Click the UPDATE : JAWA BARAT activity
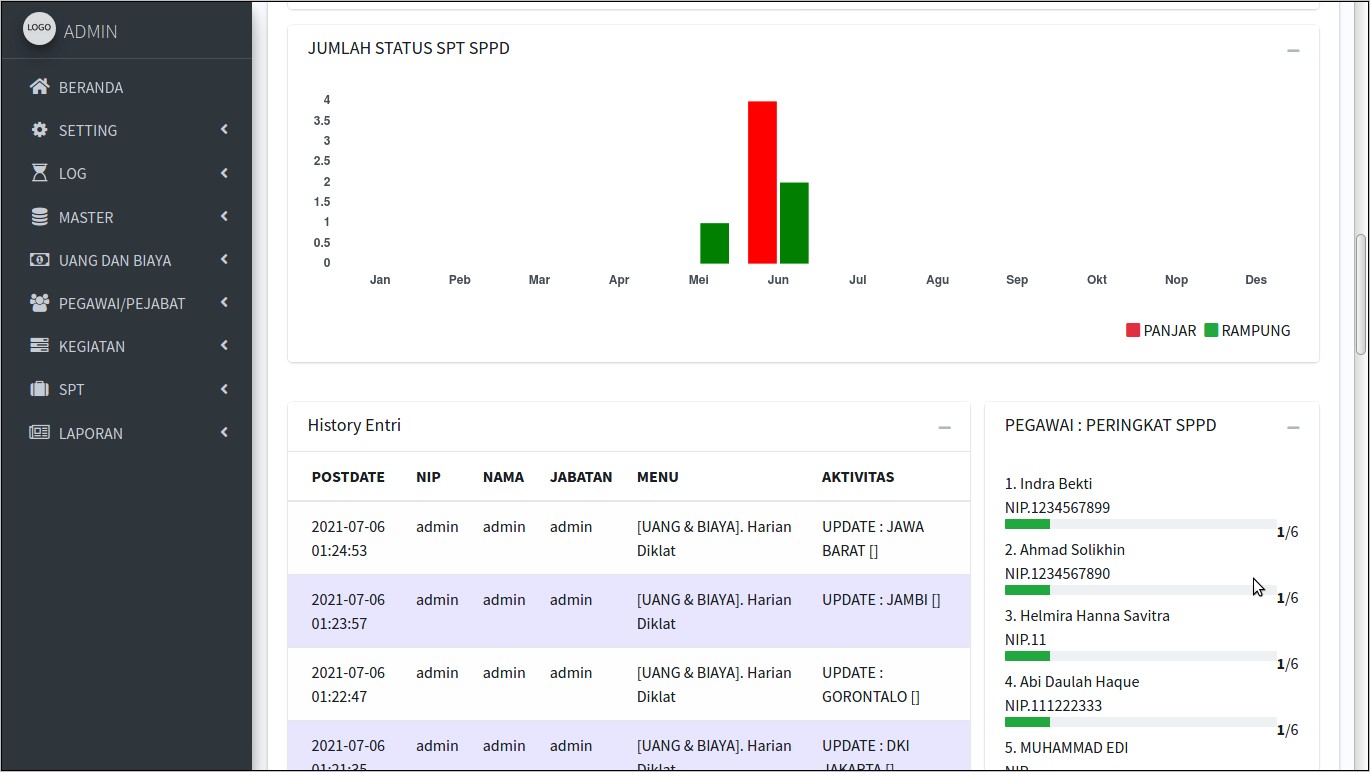The width and height of the screenshot is (1370, 772). [x=873, y=538]
